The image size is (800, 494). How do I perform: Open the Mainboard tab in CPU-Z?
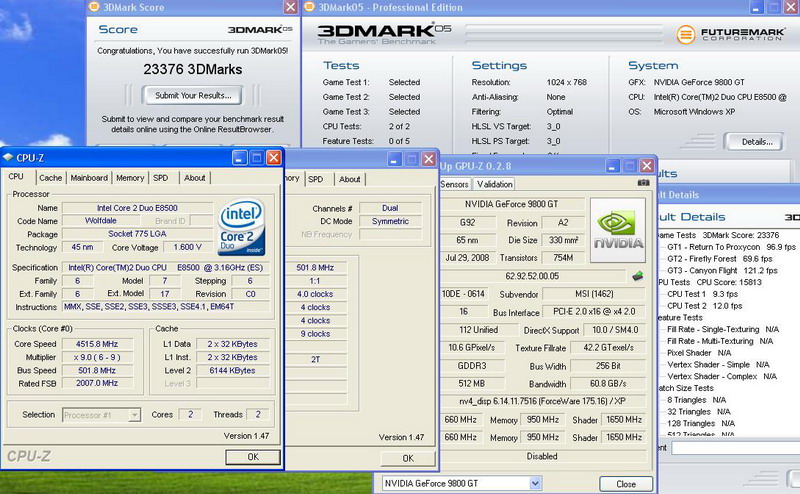pyautogui.click(x=89, y=178)
